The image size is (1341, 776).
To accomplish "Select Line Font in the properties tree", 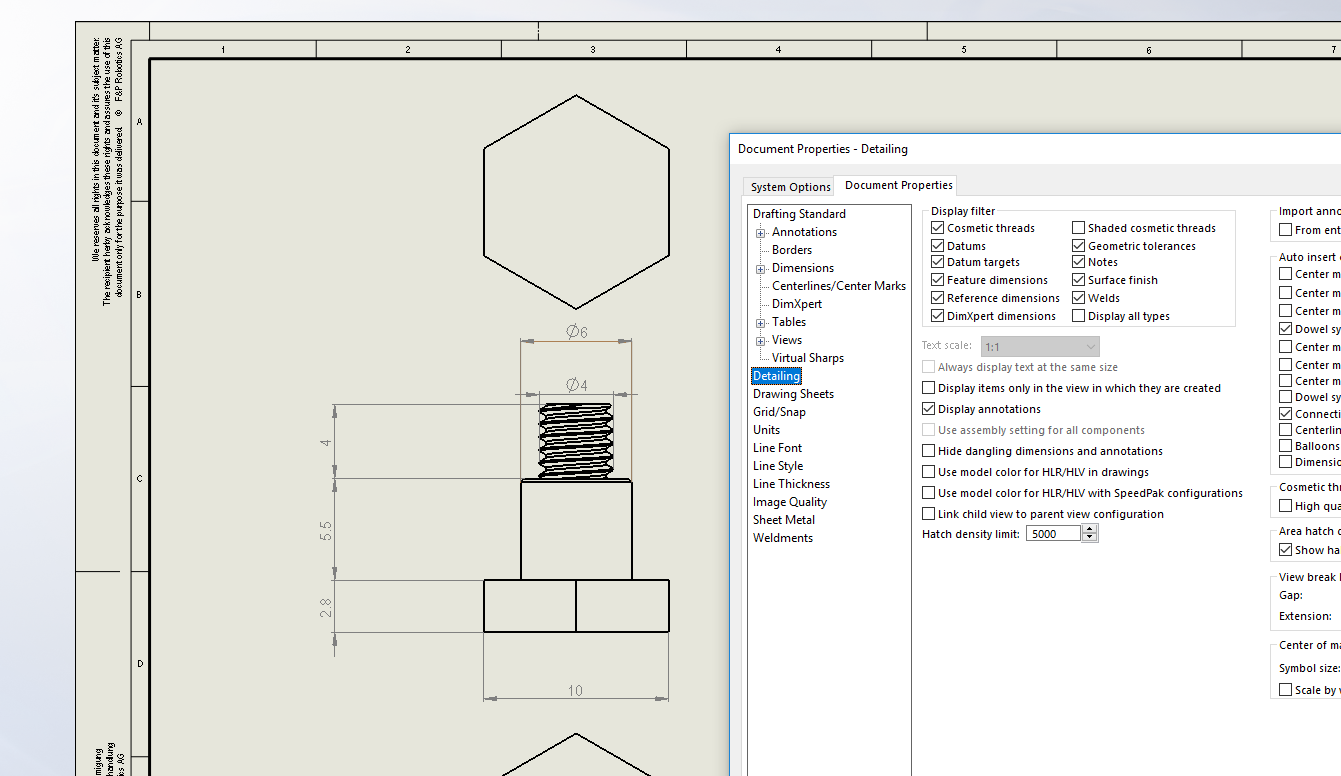I will (x=777, y=448).
